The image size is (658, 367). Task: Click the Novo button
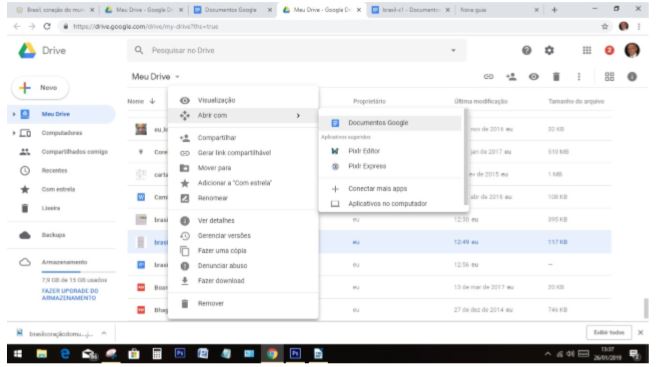[x=40, y=88]
